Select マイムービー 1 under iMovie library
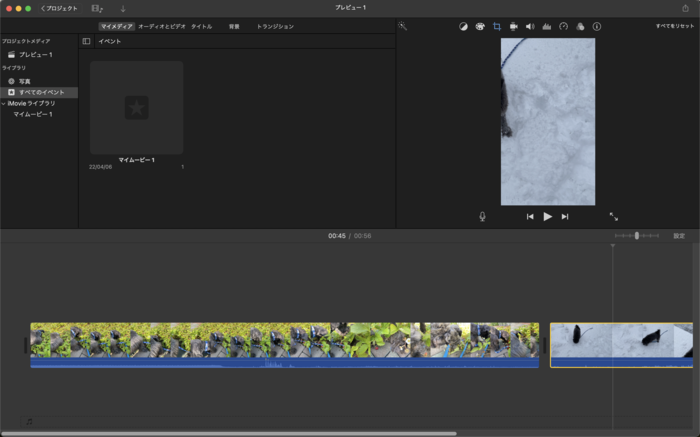 (33, 114)
